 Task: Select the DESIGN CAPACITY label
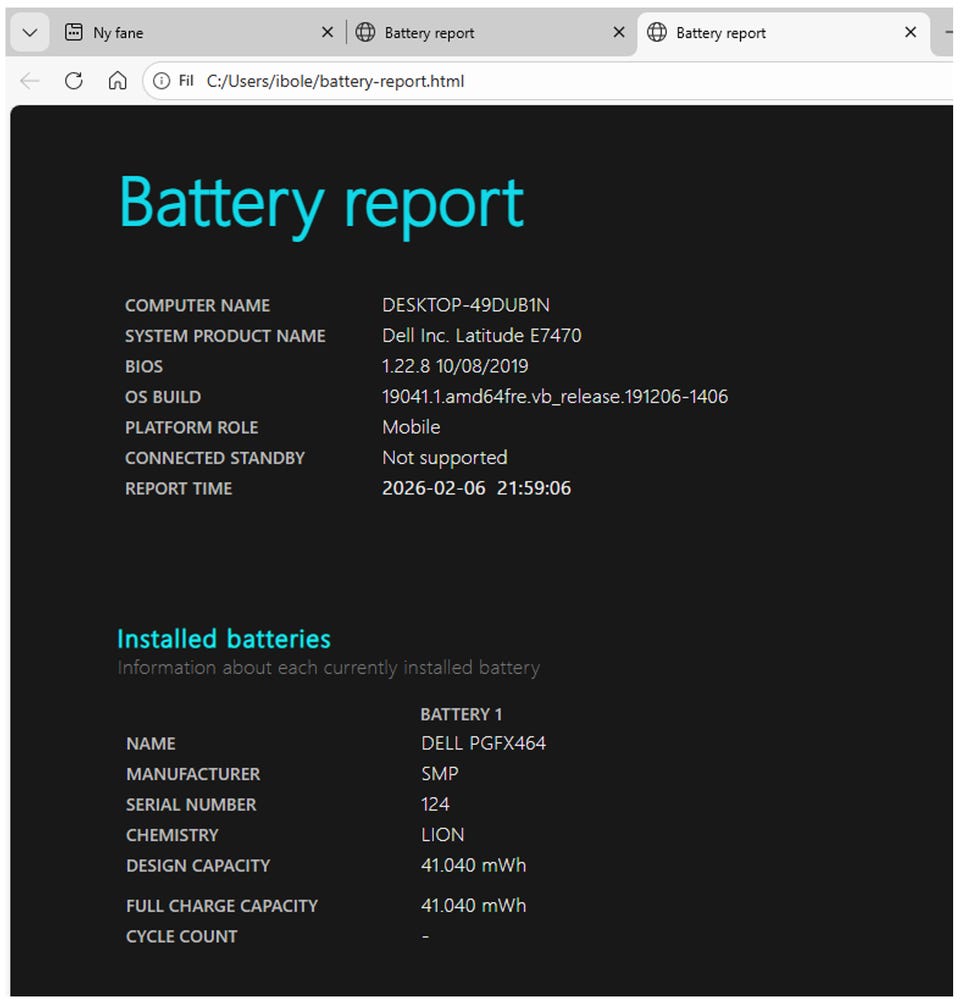point(198,866)
